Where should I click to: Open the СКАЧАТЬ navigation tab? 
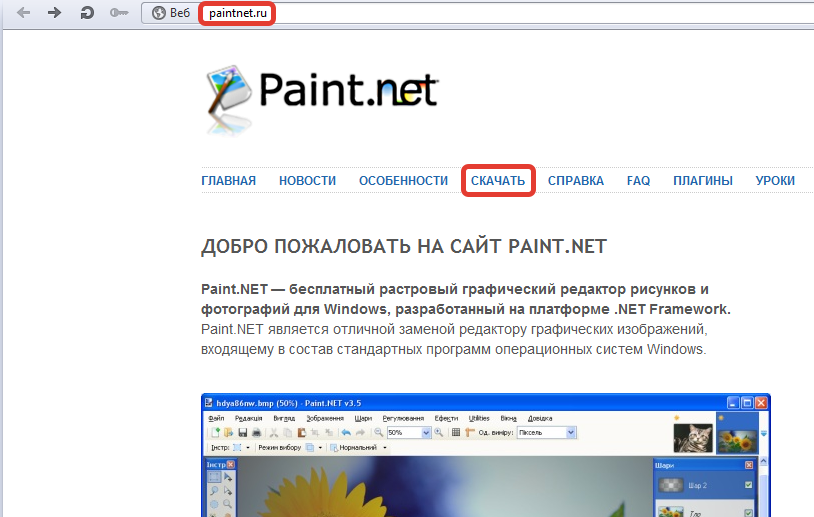[x=498, y=181]
